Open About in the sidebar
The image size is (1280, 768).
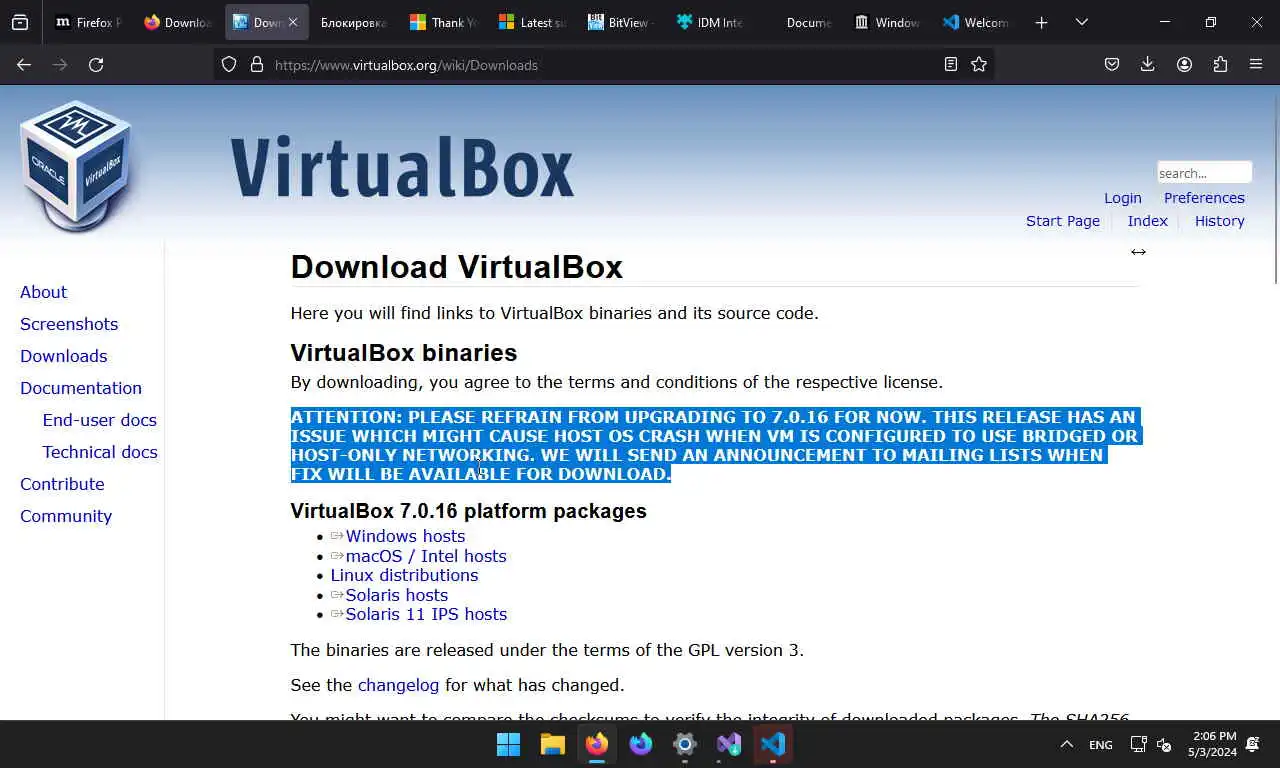tap(43, 292)
